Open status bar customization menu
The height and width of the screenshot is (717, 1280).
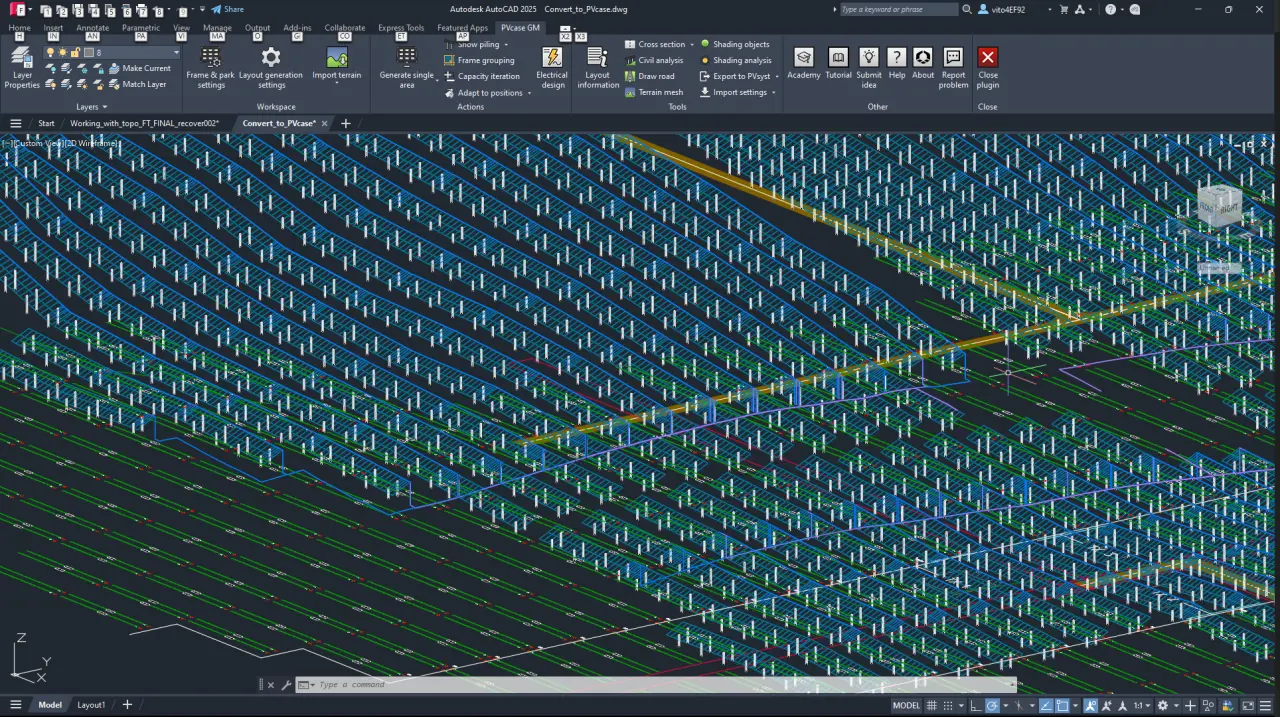point(1266,705)
